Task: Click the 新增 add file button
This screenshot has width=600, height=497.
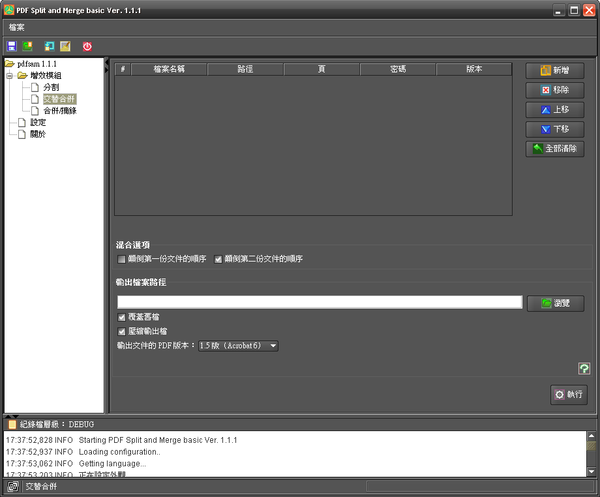Action: coord(555,70)
